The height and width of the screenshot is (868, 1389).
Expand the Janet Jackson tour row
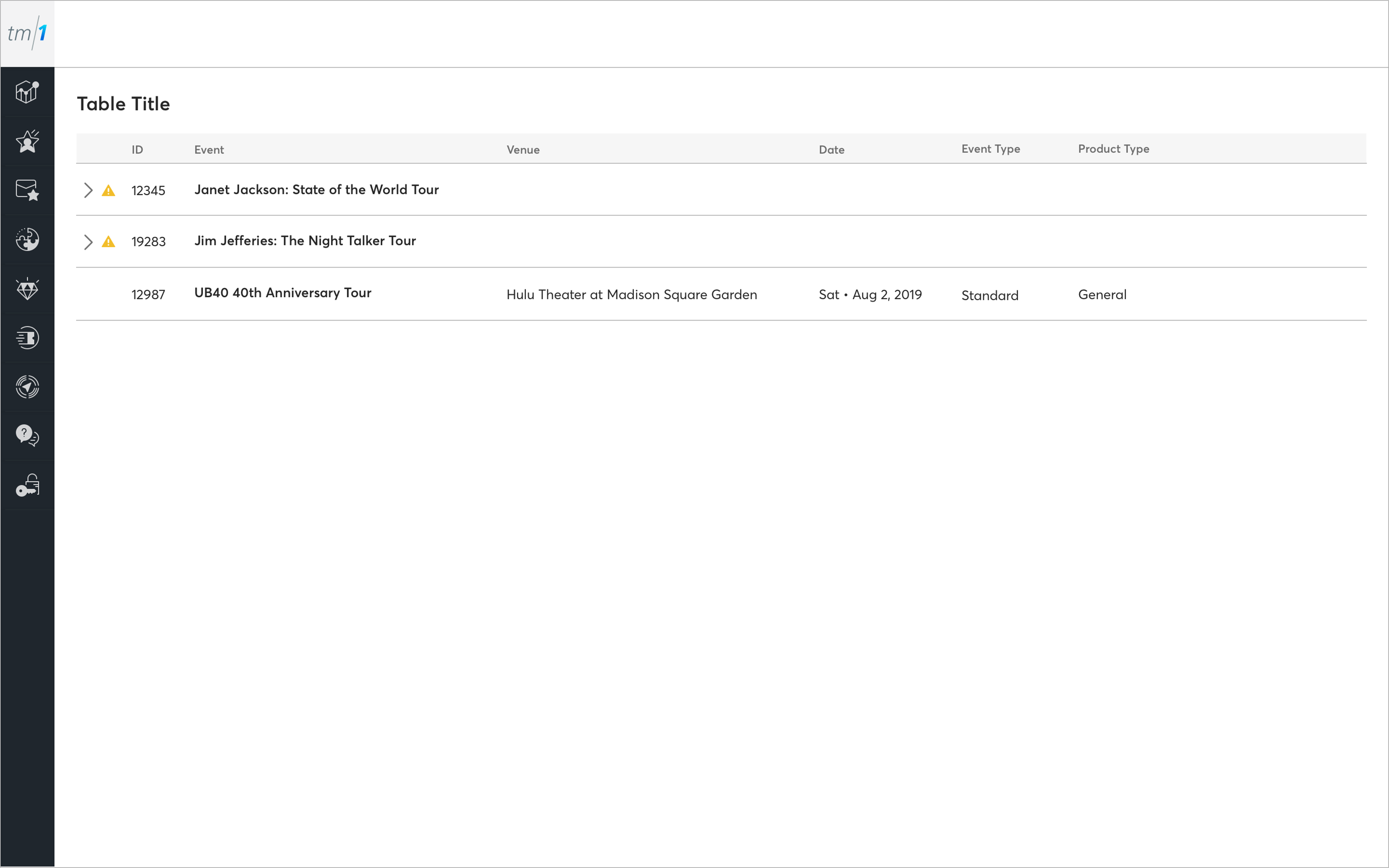click(x=88, y=191)
